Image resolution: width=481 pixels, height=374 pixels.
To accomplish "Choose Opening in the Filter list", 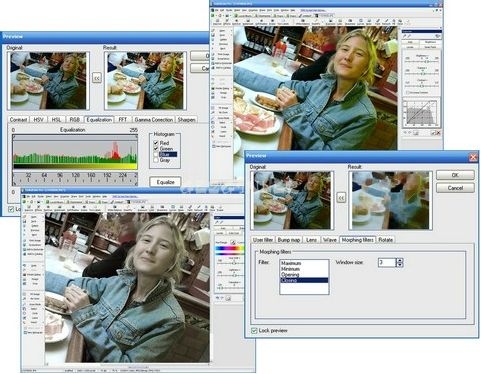I will tap(304, 274).
